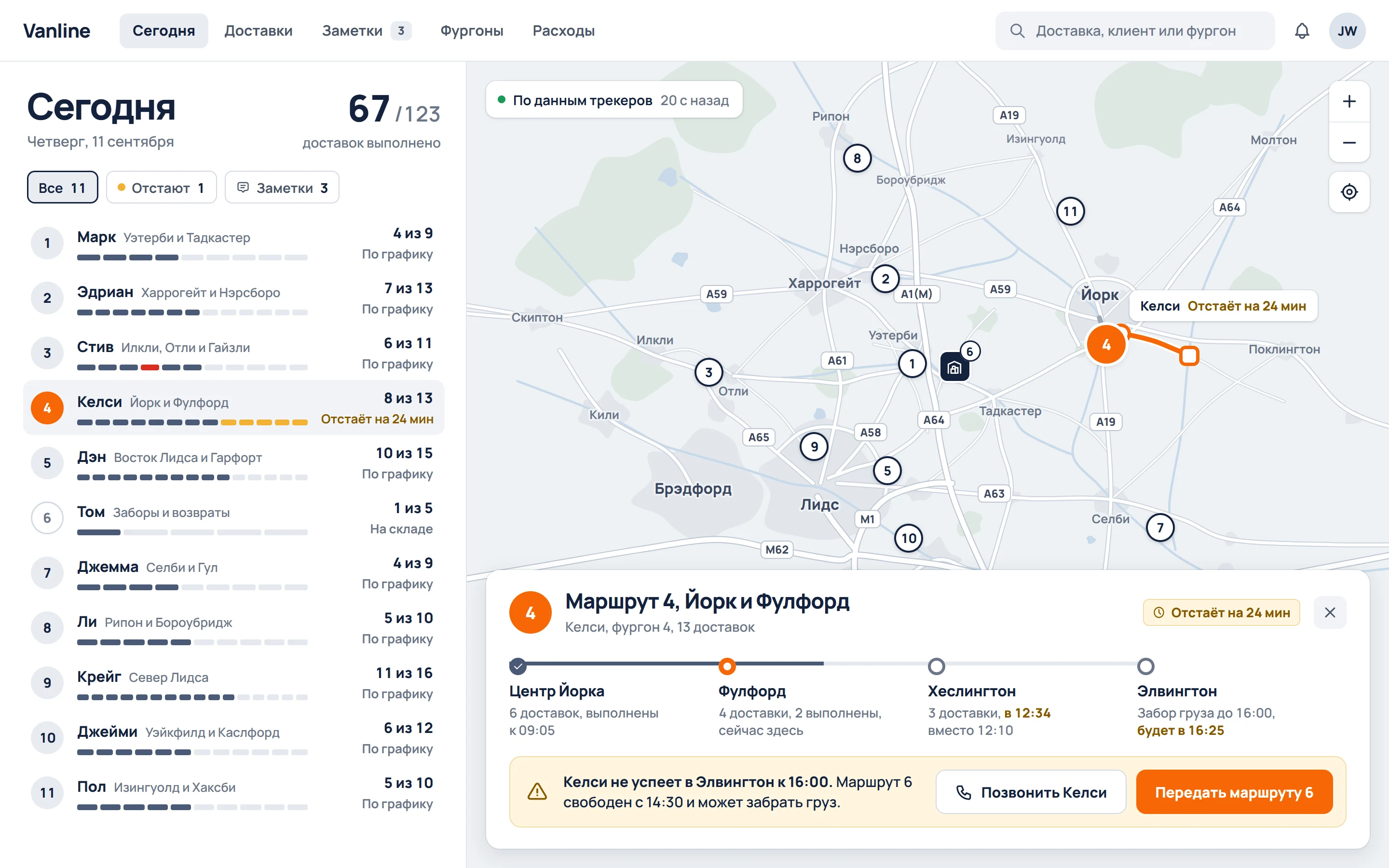Filter routes by Заметки 3 chip
Image resolution: width=1389 pixels, height=868 pixels.
point(282,188)
